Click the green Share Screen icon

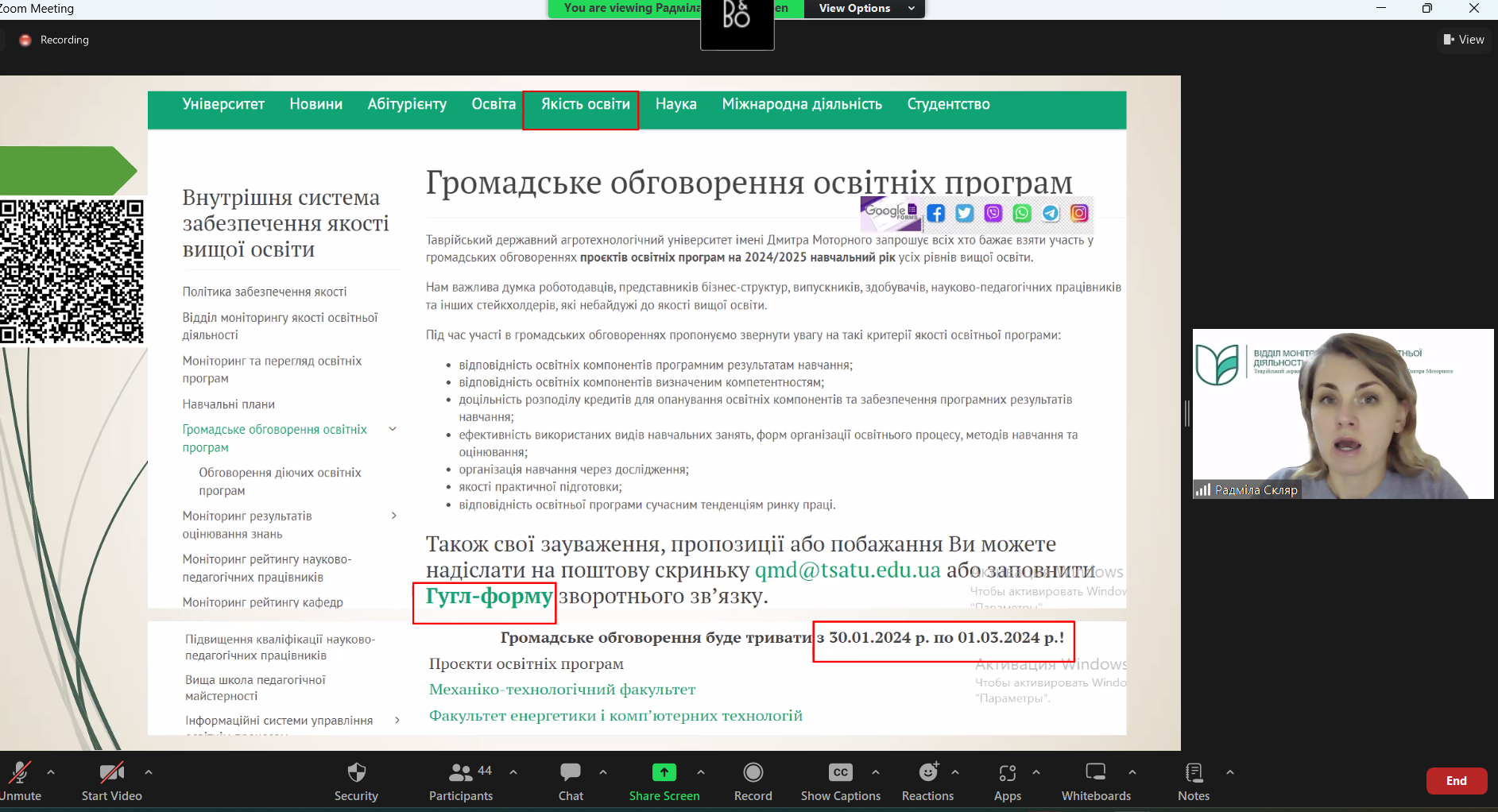664,772
